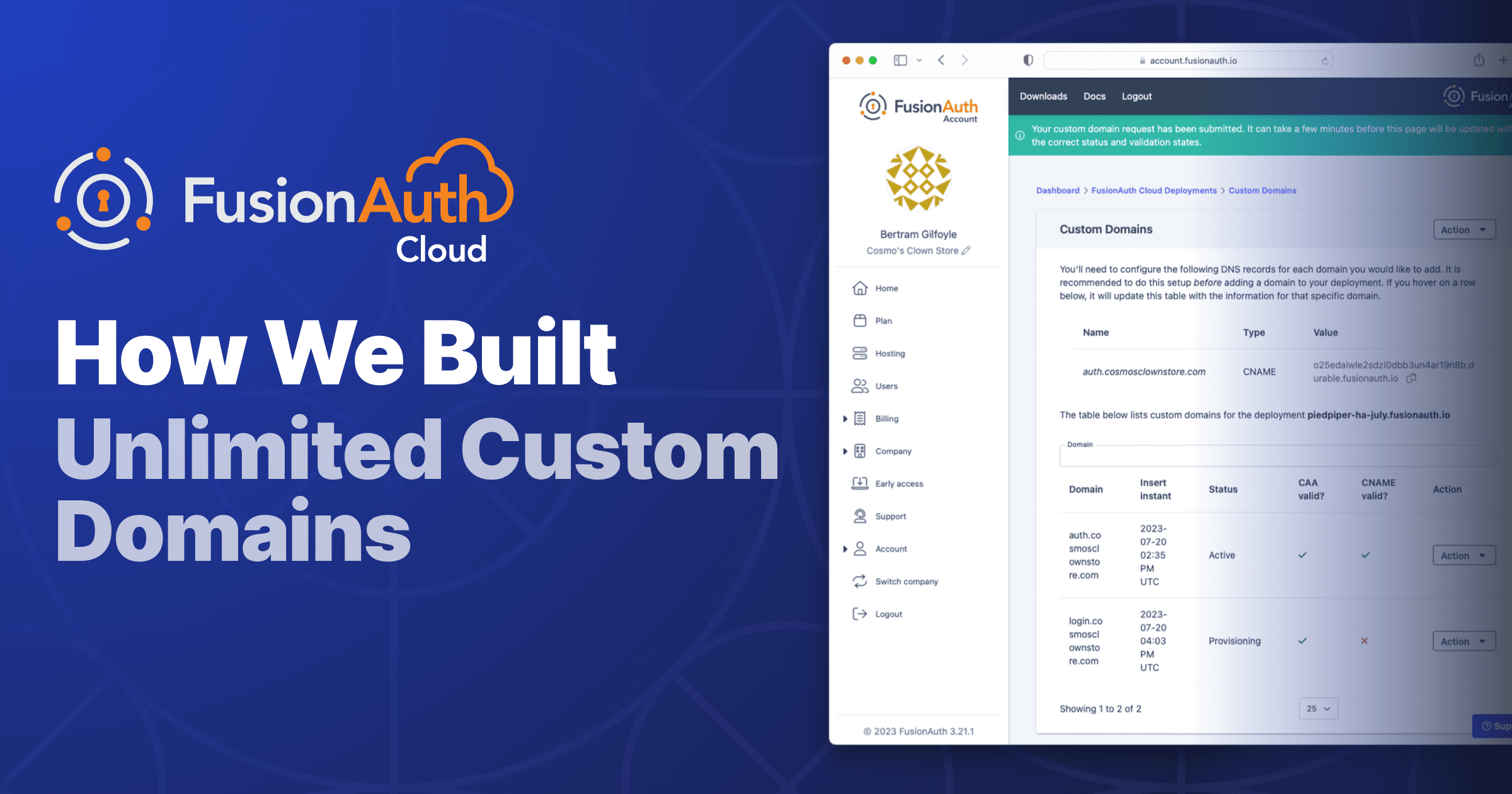Click the Active status text
This screenshot has height=794, width=1512.
click(x=1222, y=555)
